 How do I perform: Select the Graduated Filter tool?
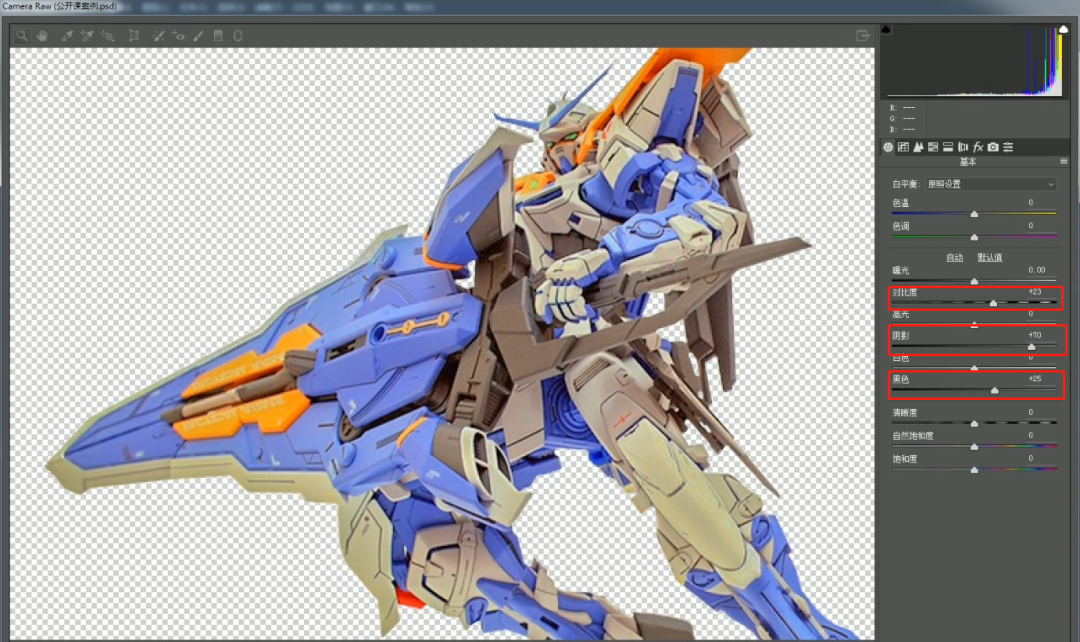pos(218,36)
